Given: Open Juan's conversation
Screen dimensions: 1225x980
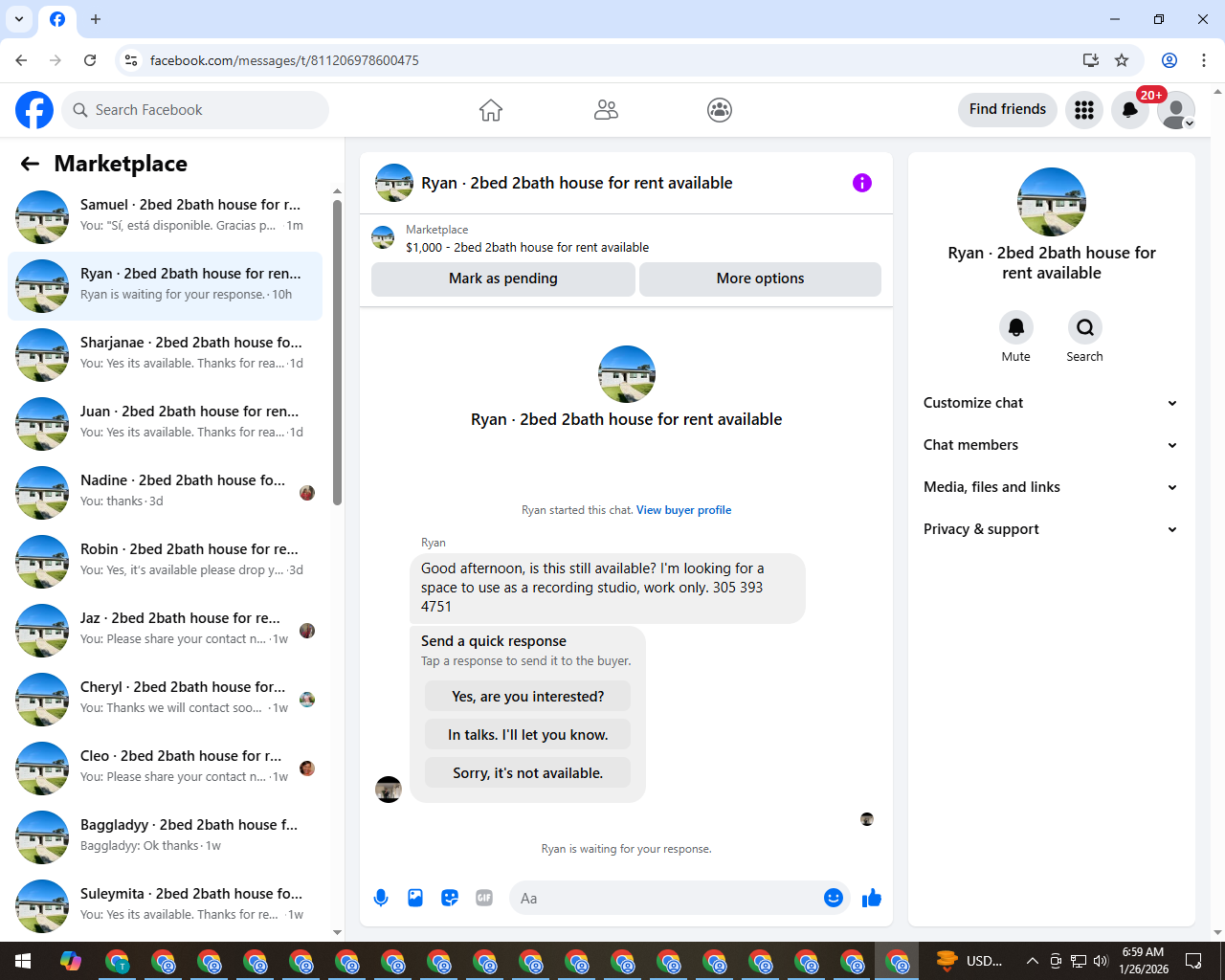Looking at the screenshot, I should point(165,423).
